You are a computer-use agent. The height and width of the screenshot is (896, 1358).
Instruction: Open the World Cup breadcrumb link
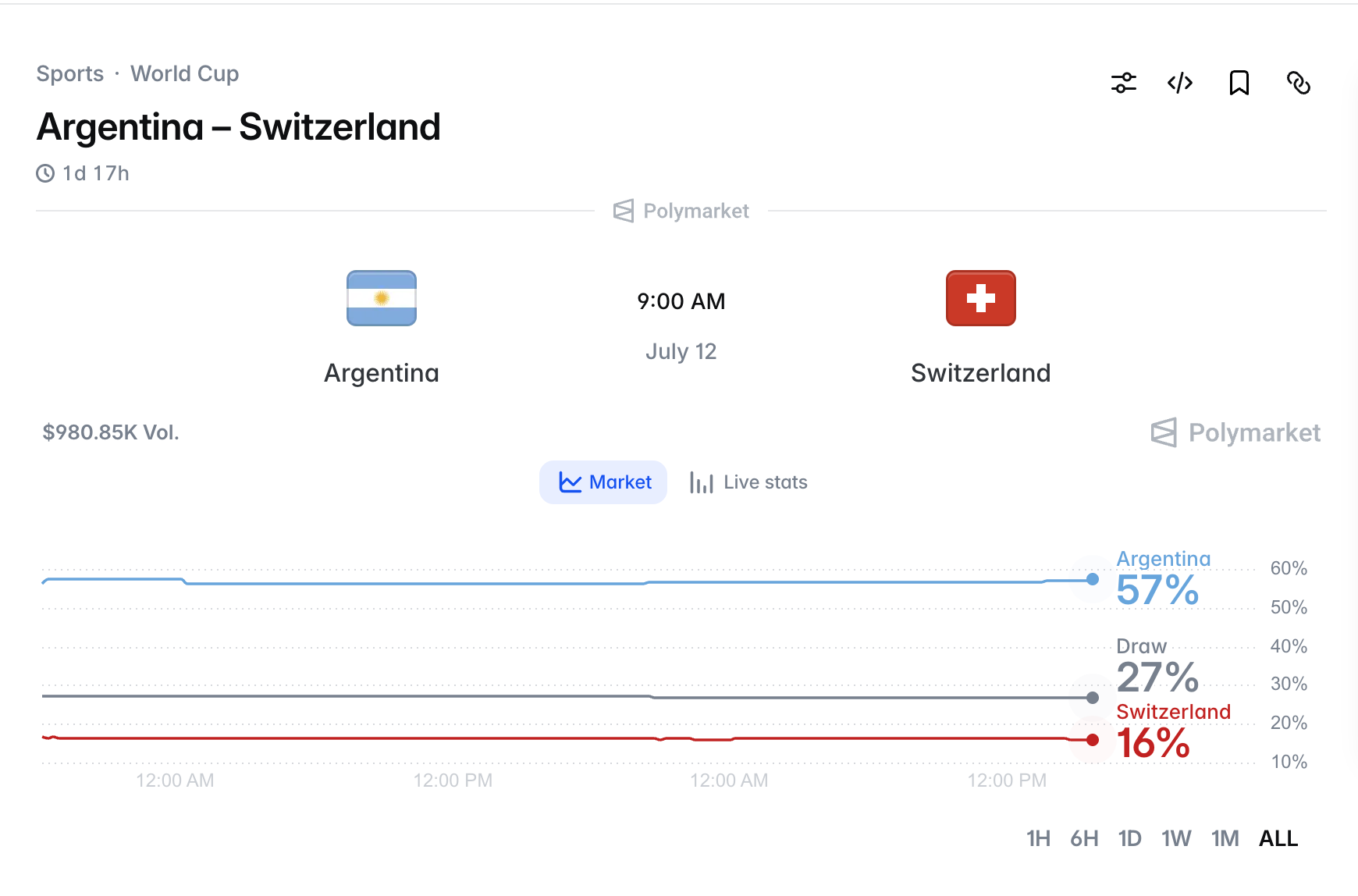(x=185, y=73)
